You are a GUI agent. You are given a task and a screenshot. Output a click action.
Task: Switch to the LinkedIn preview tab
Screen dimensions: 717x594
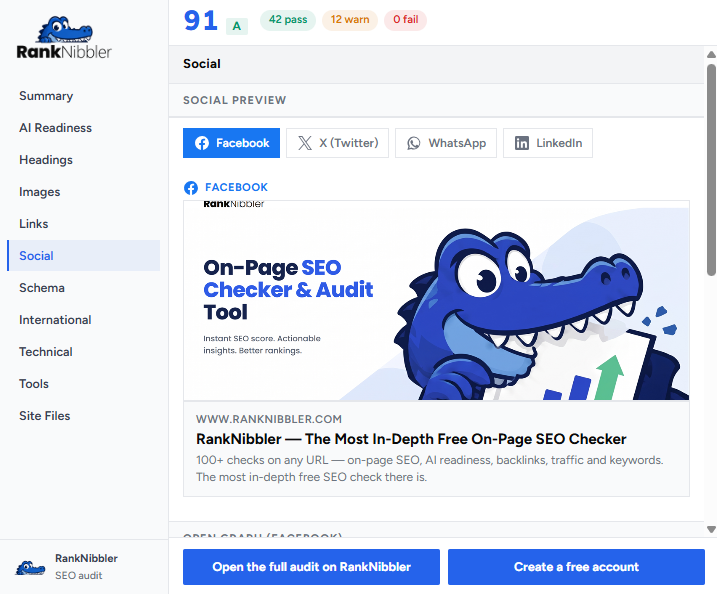point(548,143)
